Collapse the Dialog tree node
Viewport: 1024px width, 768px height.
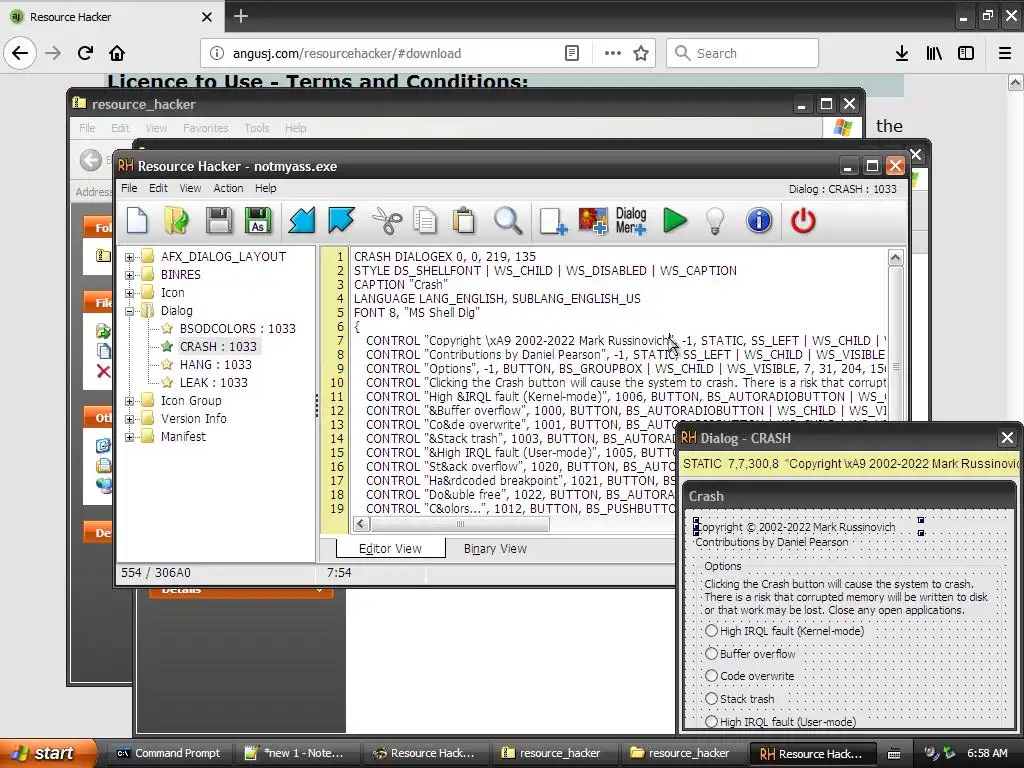click(x=129, y=311)
